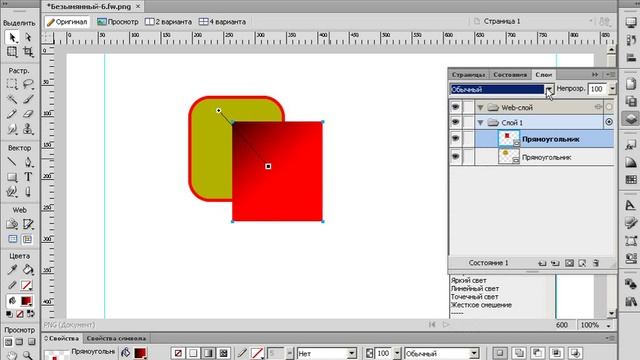Select the Paint Bucket tool

pos(28,270)
